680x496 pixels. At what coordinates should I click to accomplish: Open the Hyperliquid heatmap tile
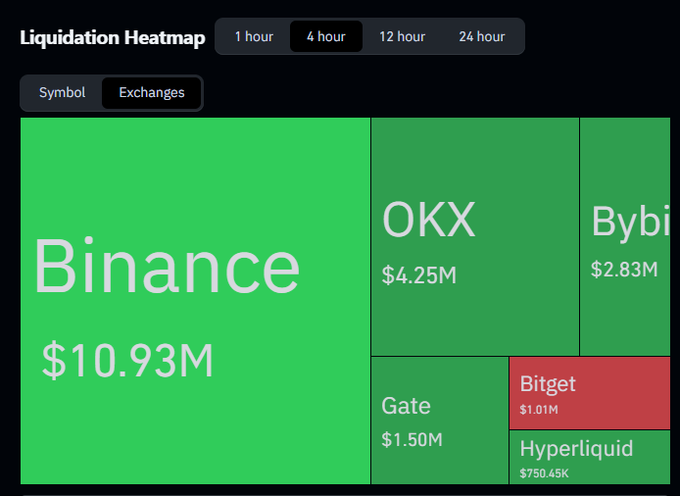coord(590,457)
